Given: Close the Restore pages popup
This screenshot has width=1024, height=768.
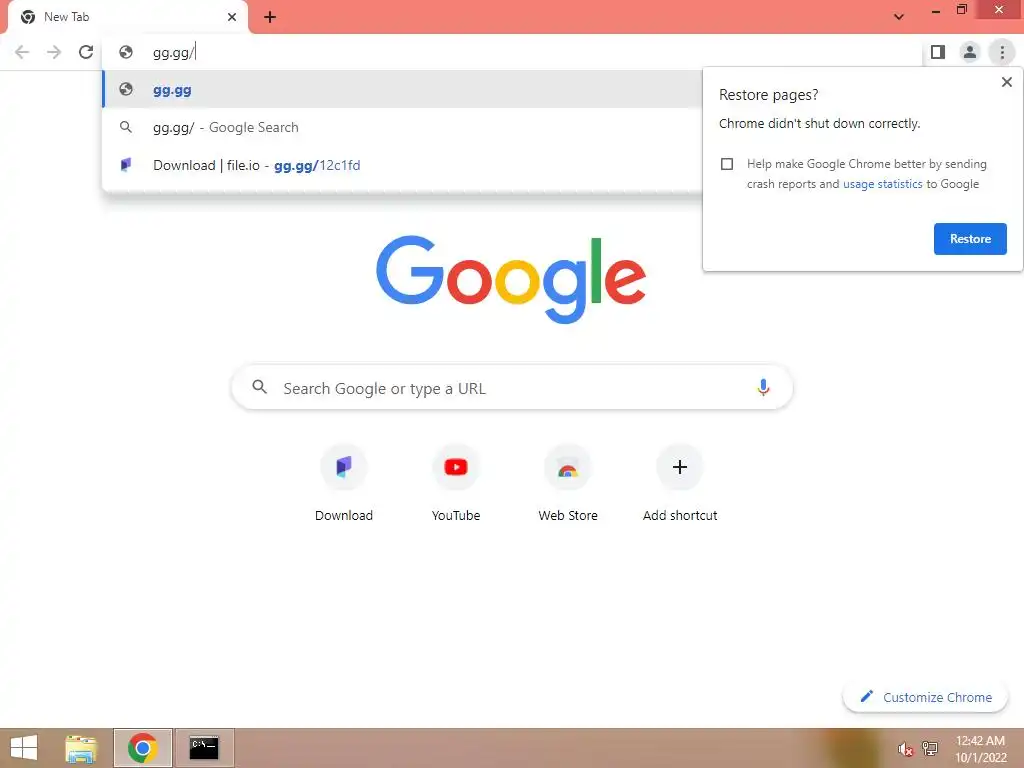Looking at the screenshot, I should (1006, 82).
